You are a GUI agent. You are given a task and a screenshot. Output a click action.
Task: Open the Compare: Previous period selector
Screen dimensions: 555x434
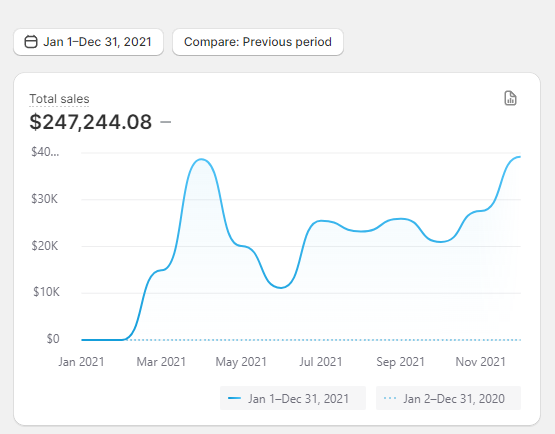coord(258,42)
